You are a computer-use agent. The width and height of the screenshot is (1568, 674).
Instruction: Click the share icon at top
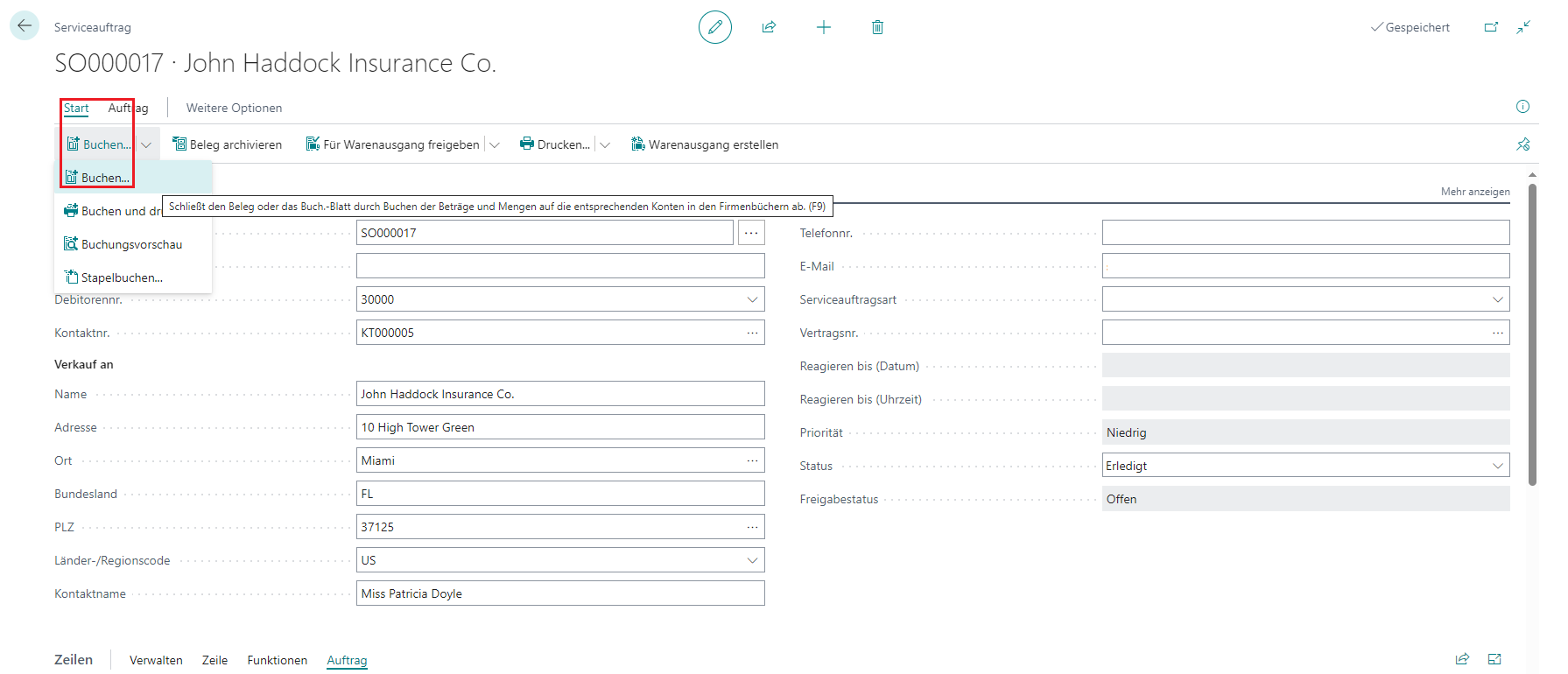[769, 27]
